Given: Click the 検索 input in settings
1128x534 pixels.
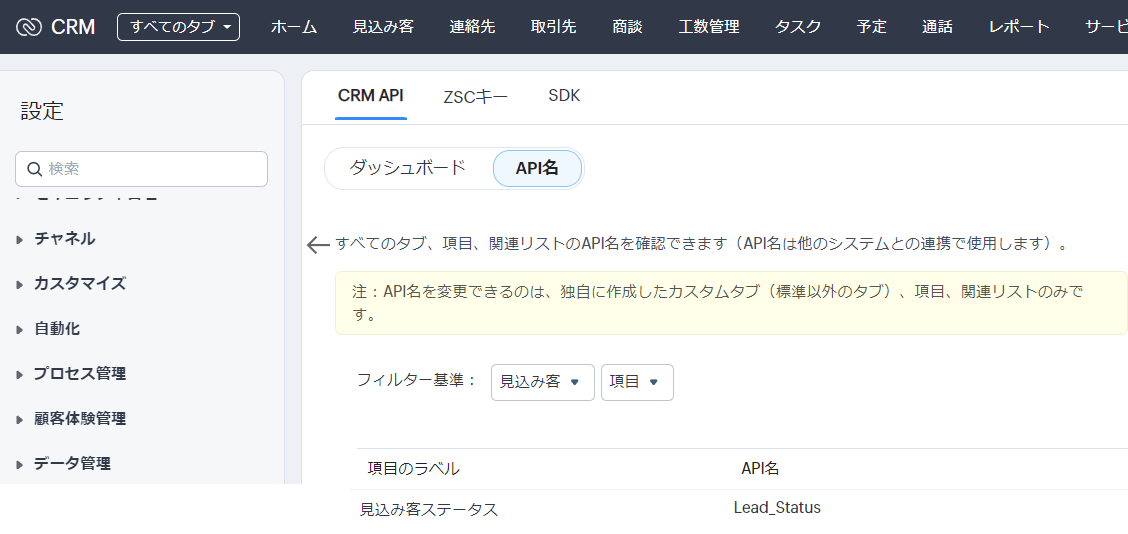Looking at the screenshot, I should pos(141,169).
